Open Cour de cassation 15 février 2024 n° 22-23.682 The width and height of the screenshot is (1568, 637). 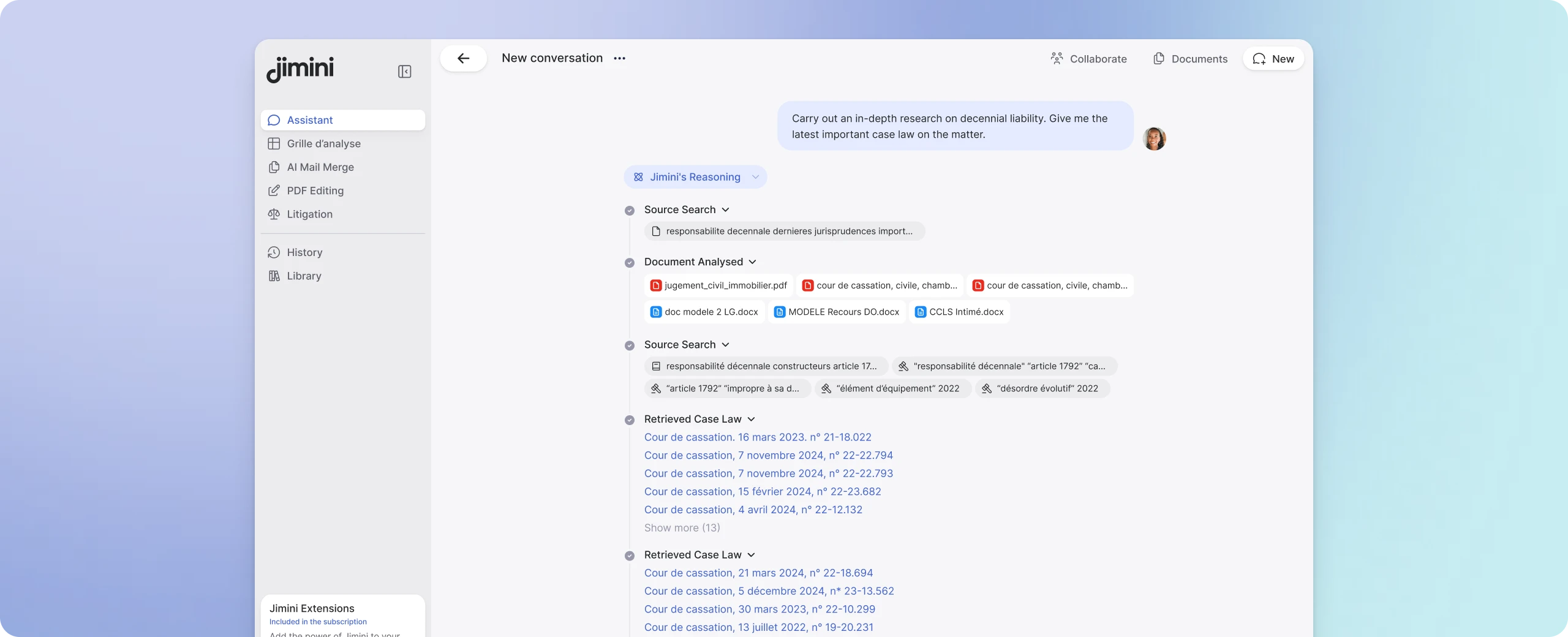click(x=763, y=491)
